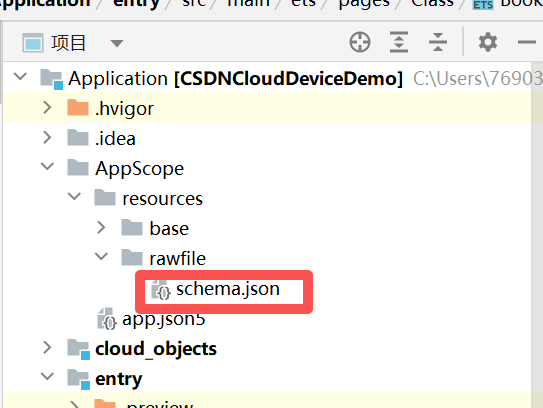Select the cloud_objects module row
This screenshot has width=543, height=408.
pyautogui.click(x=267, y=348)
